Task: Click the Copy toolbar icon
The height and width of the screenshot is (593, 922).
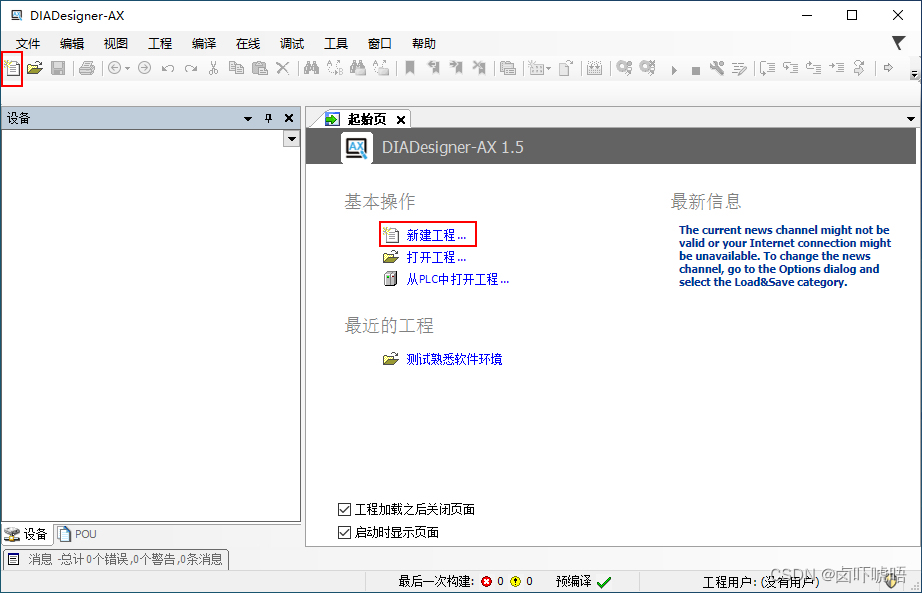Action: [x=236, y=68]
